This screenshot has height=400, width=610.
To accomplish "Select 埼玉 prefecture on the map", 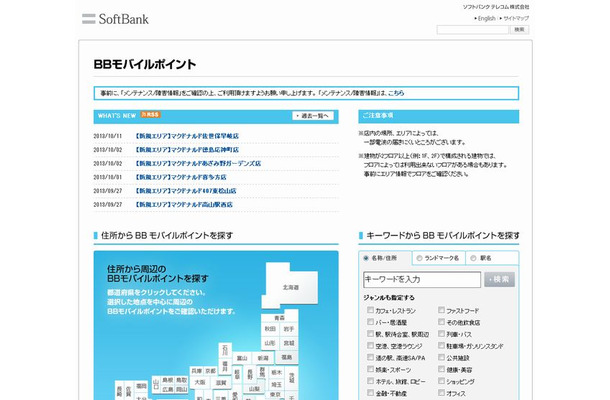I will pos(277,384).
